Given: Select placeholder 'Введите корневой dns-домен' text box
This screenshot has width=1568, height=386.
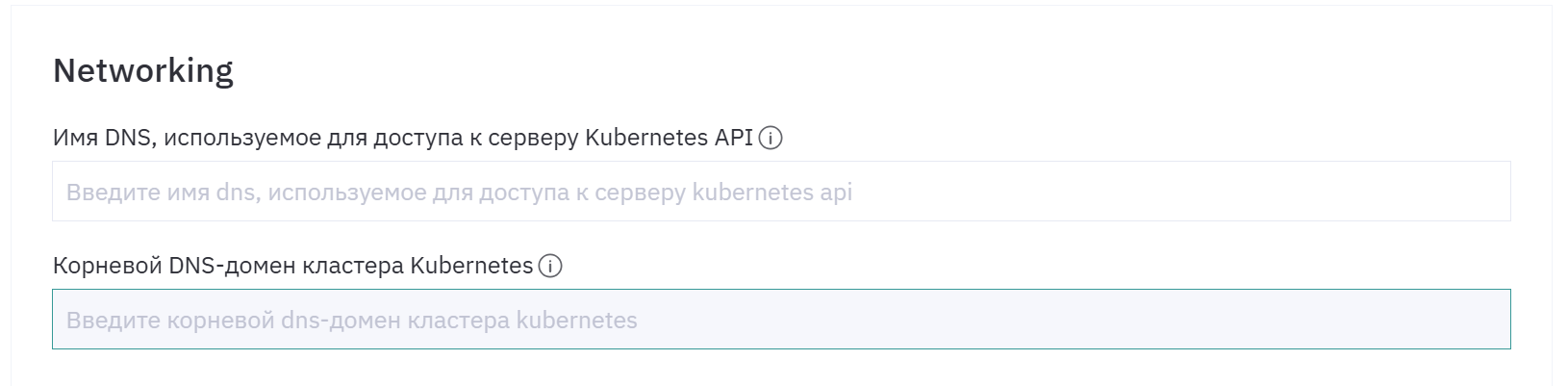Looking at the screenshot, I should [781, 320].
